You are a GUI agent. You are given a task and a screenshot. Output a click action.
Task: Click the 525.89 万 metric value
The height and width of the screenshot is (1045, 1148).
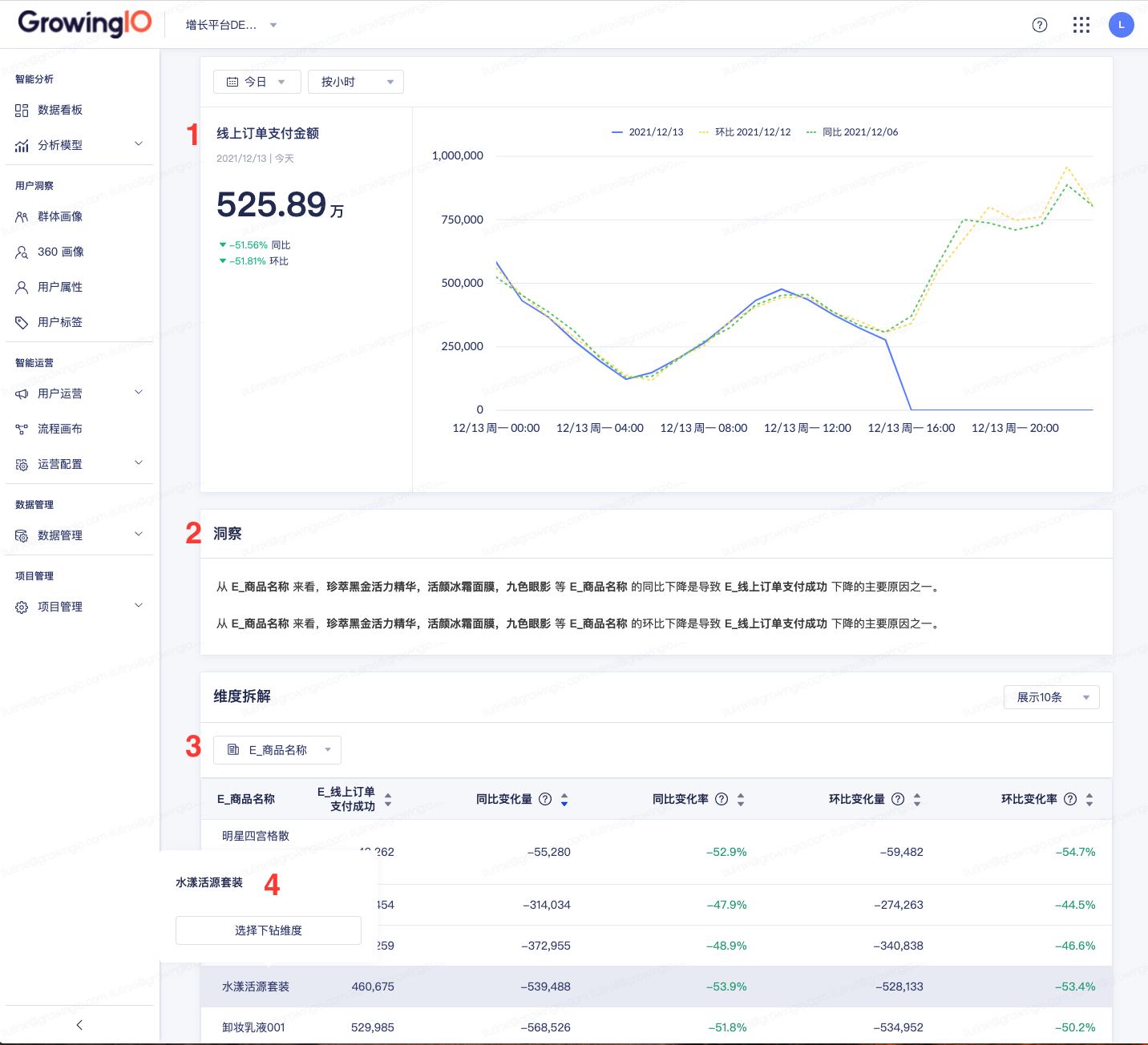tap(281, 205)
